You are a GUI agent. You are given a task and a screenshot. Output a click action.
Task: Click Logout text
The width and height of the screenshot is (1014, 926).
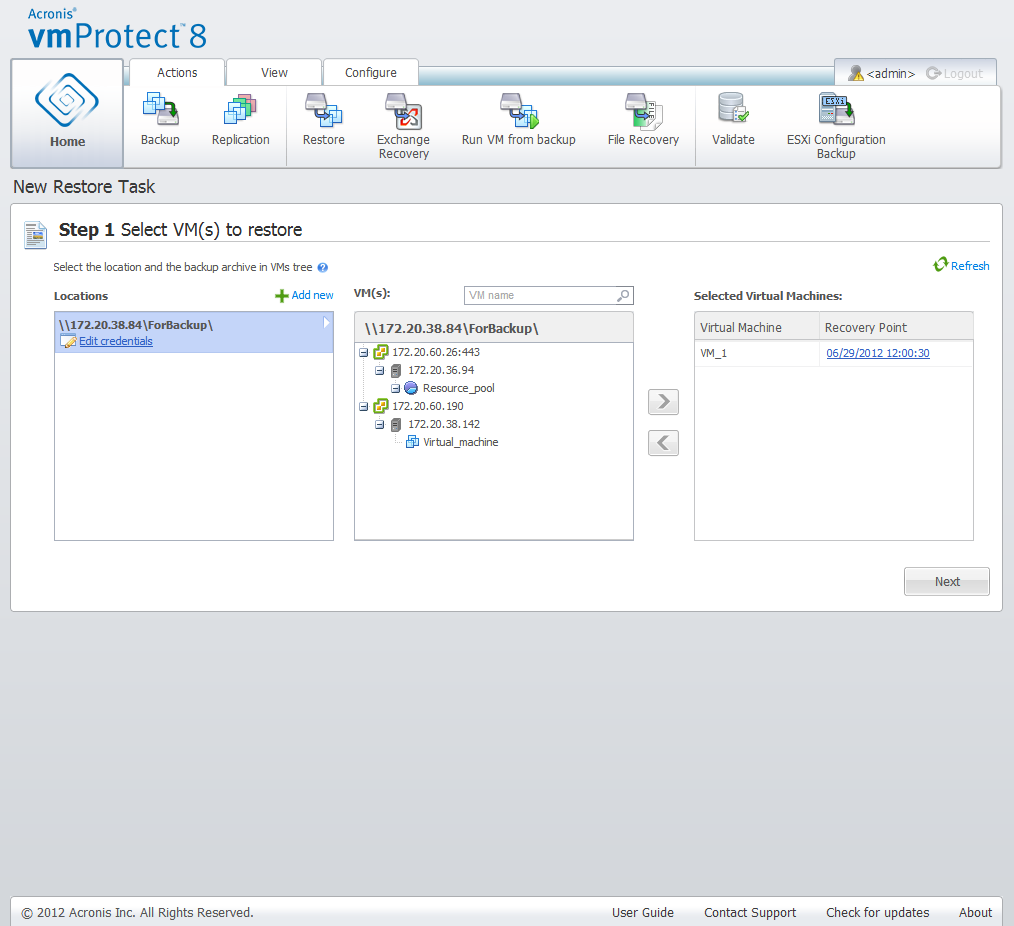(963, 74)
